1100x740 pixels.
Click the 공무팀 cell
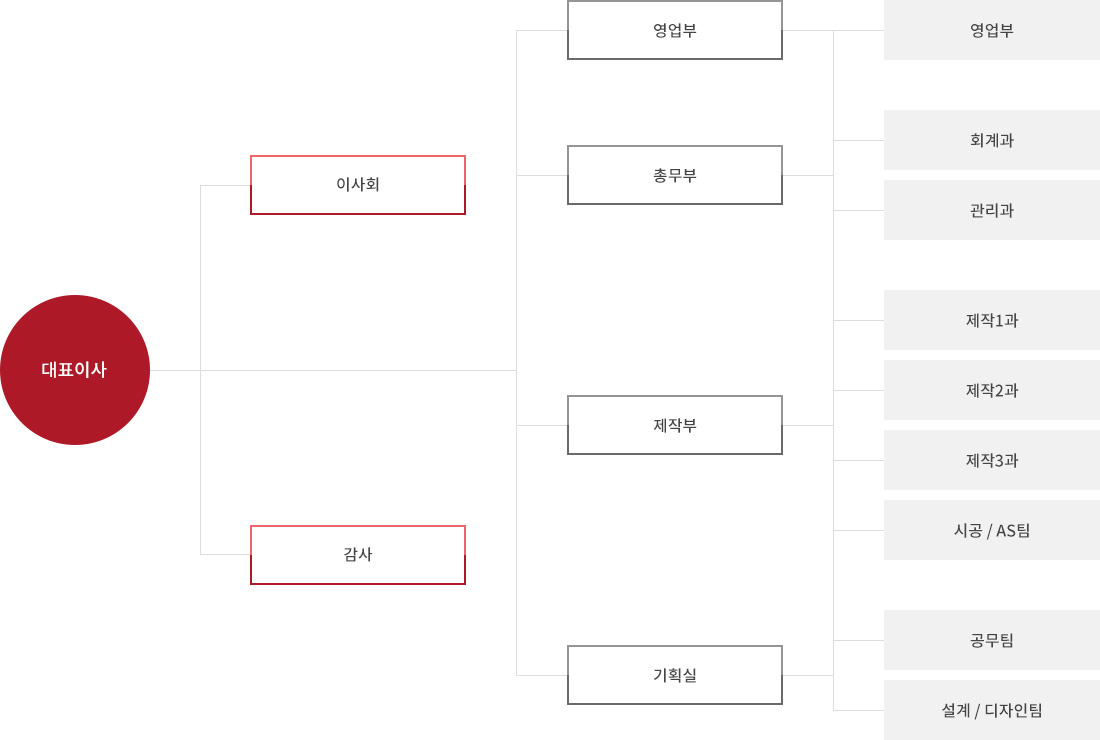click(x=992, y=640)
